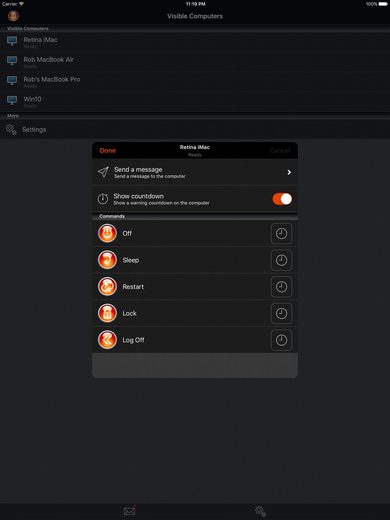Tap the paper plane send message icon
The height and width of the screenshot is (520, 390).
tap(103, 172)
